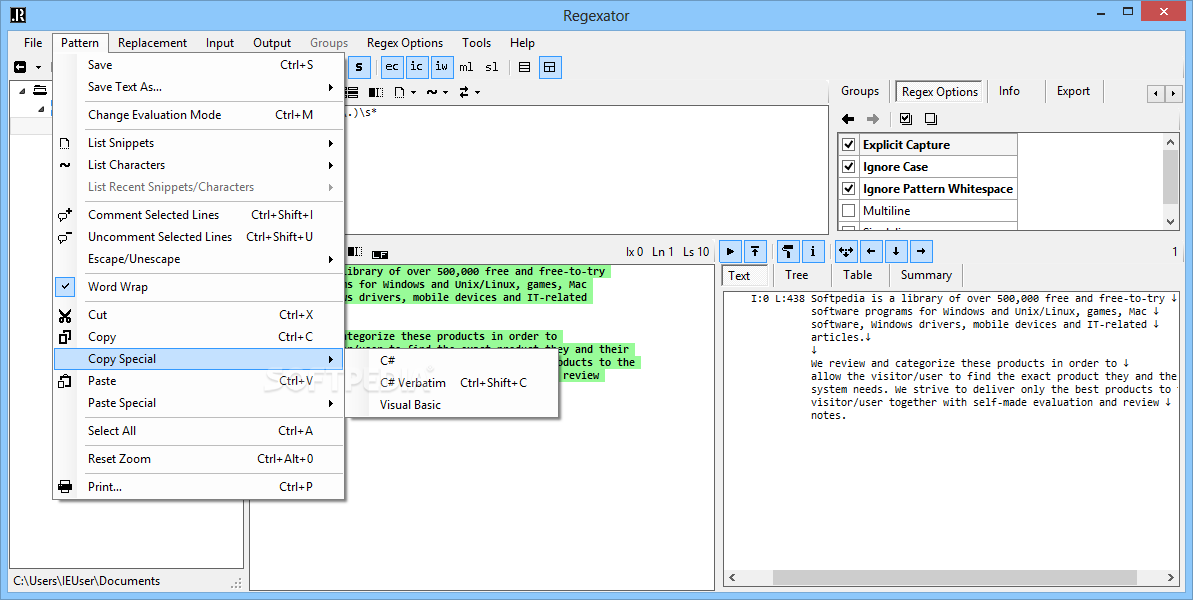Viewport: 1193px width, 600px height.
Task: Click the move-to-top arrow icon in output toolbar
Action: pyautogui.click(x=755, y=252)
